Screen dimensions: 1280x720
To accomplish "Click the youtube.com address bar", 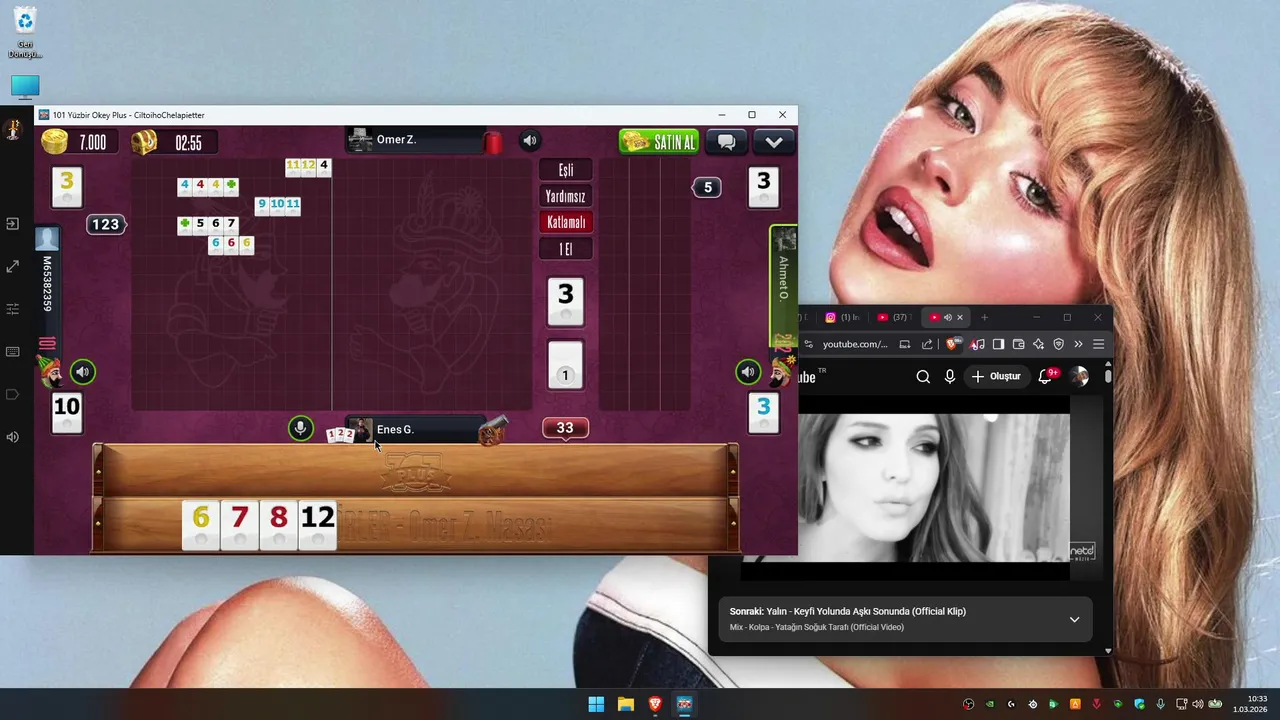I will (x=855, y=344).
